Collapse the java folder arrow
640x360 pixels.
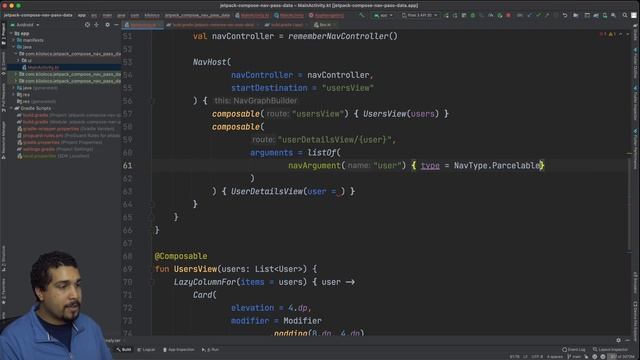[14, 47]
